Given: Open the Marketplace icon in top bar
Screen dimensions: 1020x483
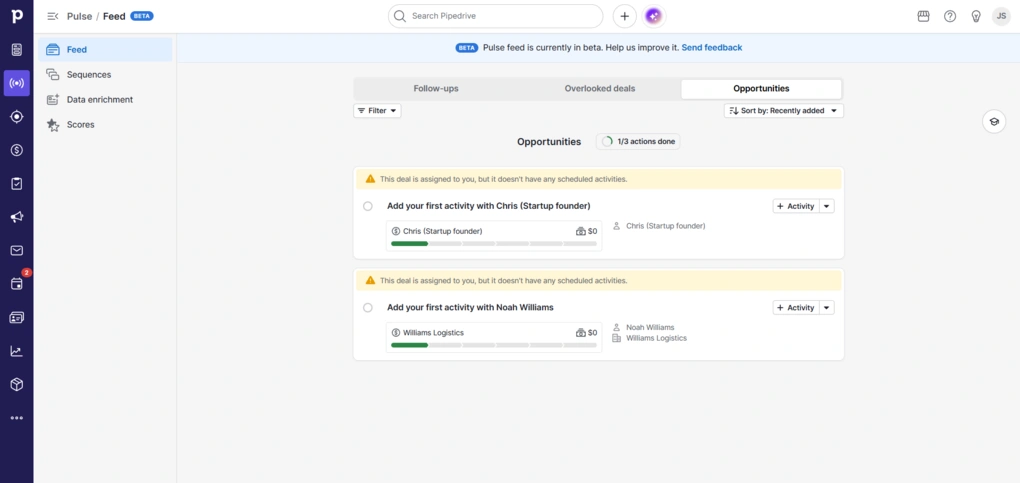Looking at the screenshot, I should pyautogui.click(x=923, y=16).
